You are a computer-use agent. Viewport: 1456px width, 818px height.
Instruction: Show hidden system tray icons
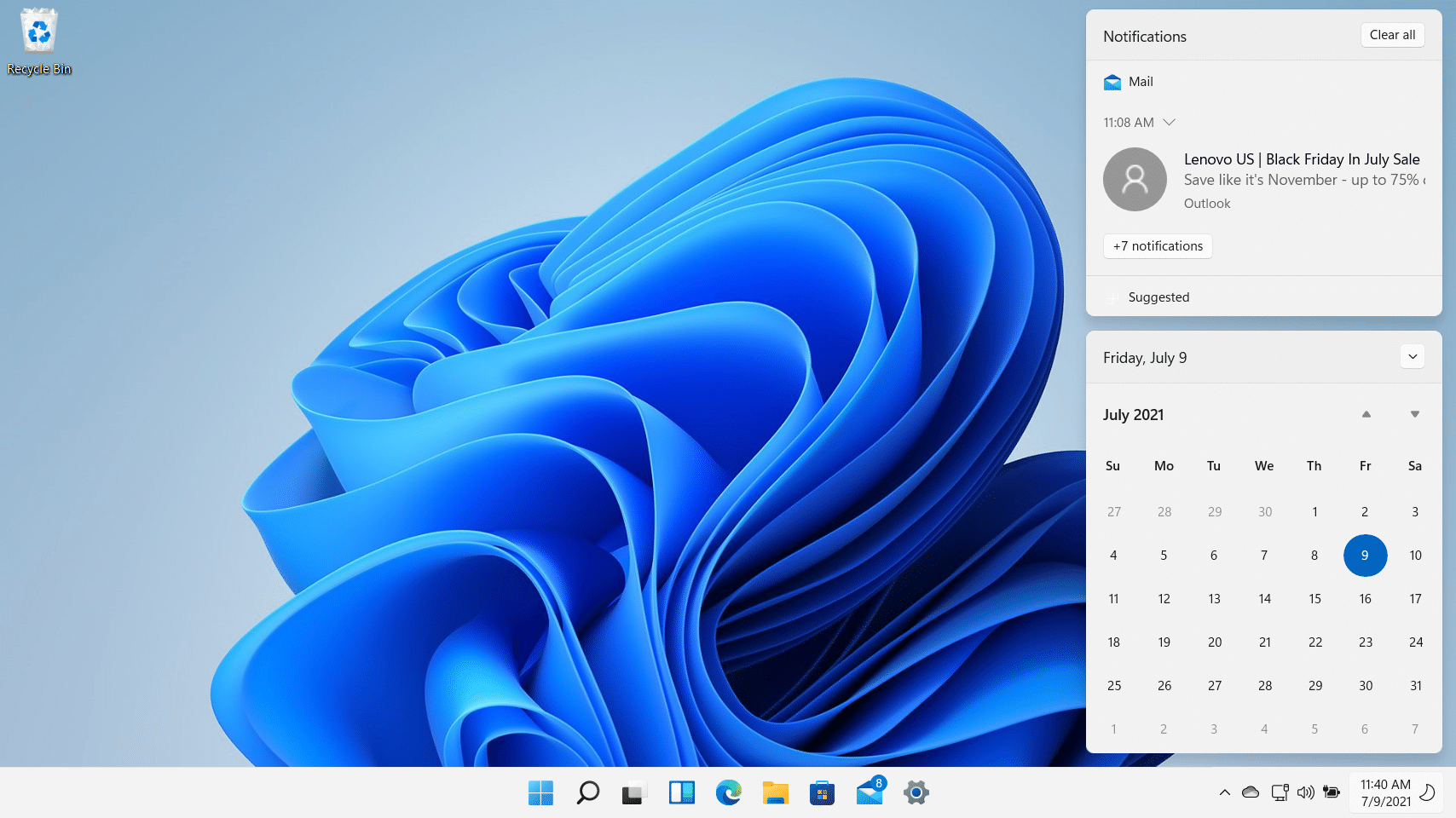point(1224,792)
